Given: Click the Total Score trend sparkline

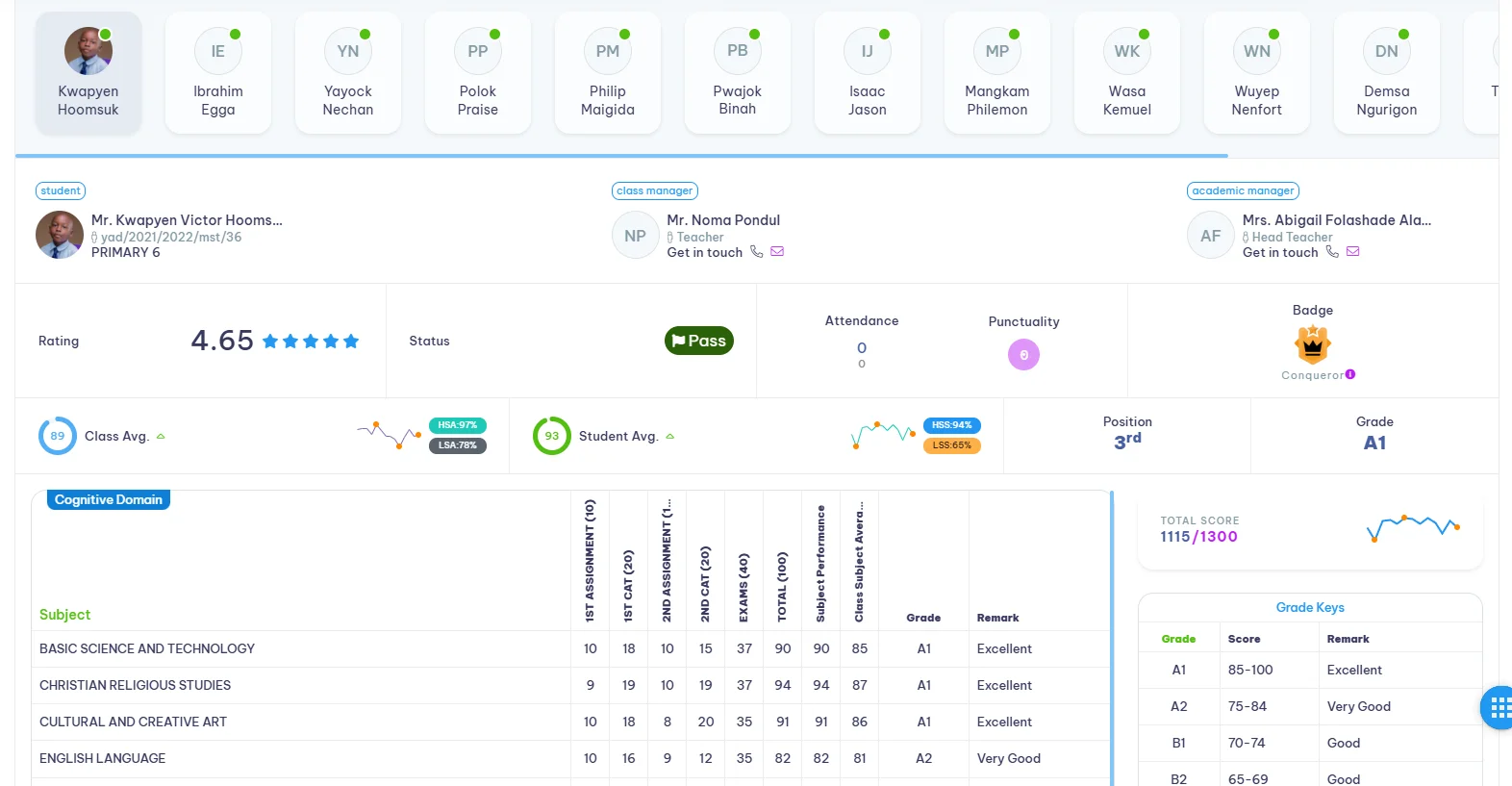Looking at the screenshot, I should click(1413, 527).
